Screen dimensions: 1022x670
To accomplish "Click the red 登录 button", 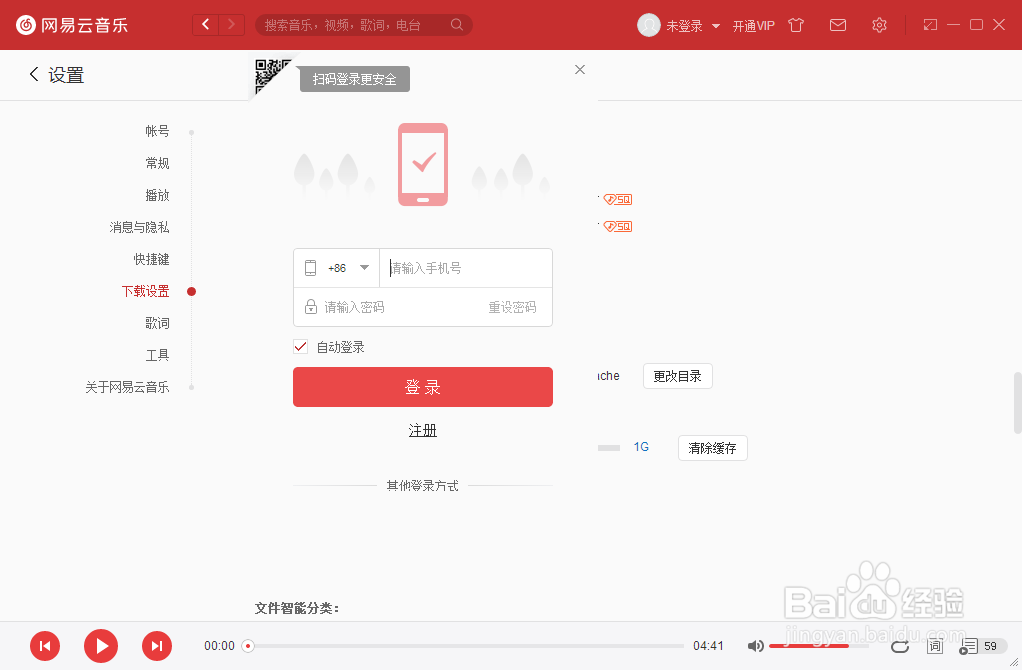I will tap(423, 387).
